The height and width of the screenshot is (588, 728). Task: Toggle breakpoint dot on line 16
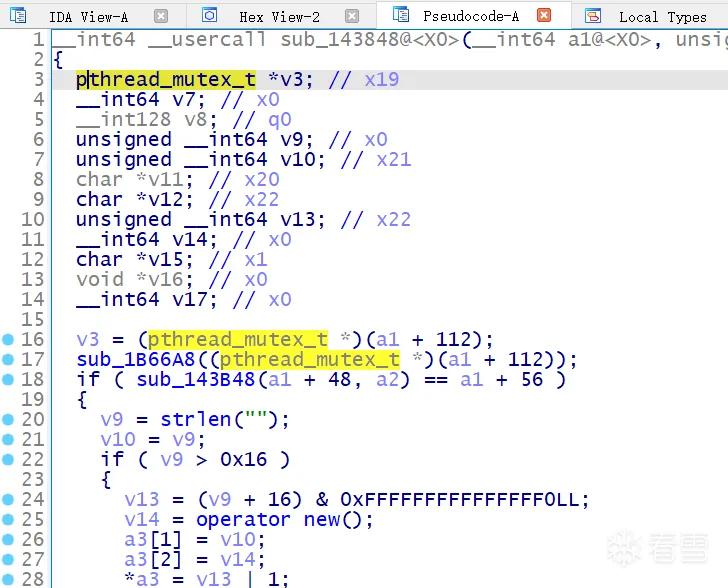click(8, 340)
